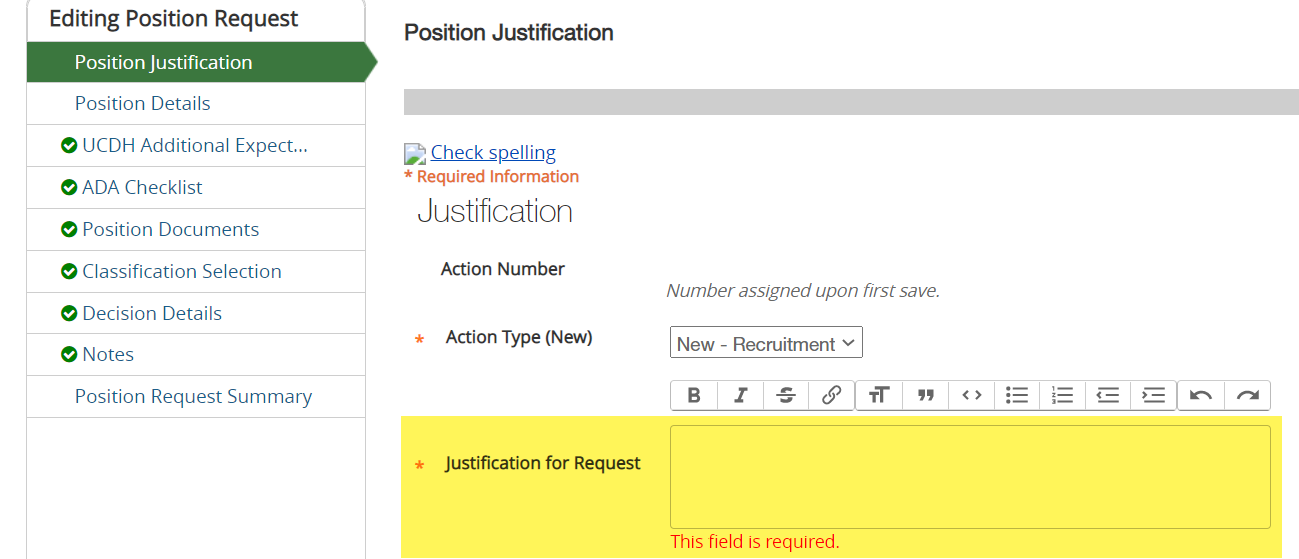Click the heading text size icon
1299x559 pixels.
point(878,395)
